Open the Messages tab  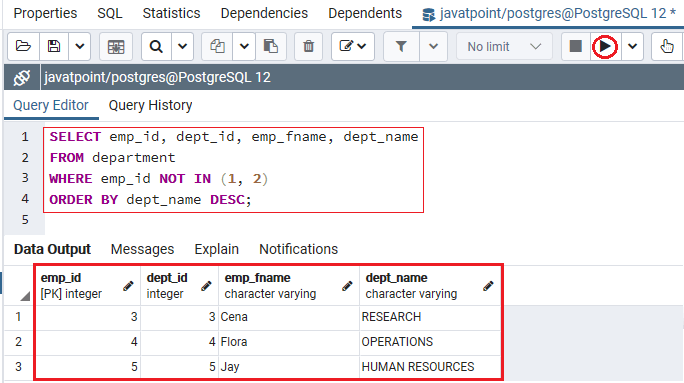point(142,249)
